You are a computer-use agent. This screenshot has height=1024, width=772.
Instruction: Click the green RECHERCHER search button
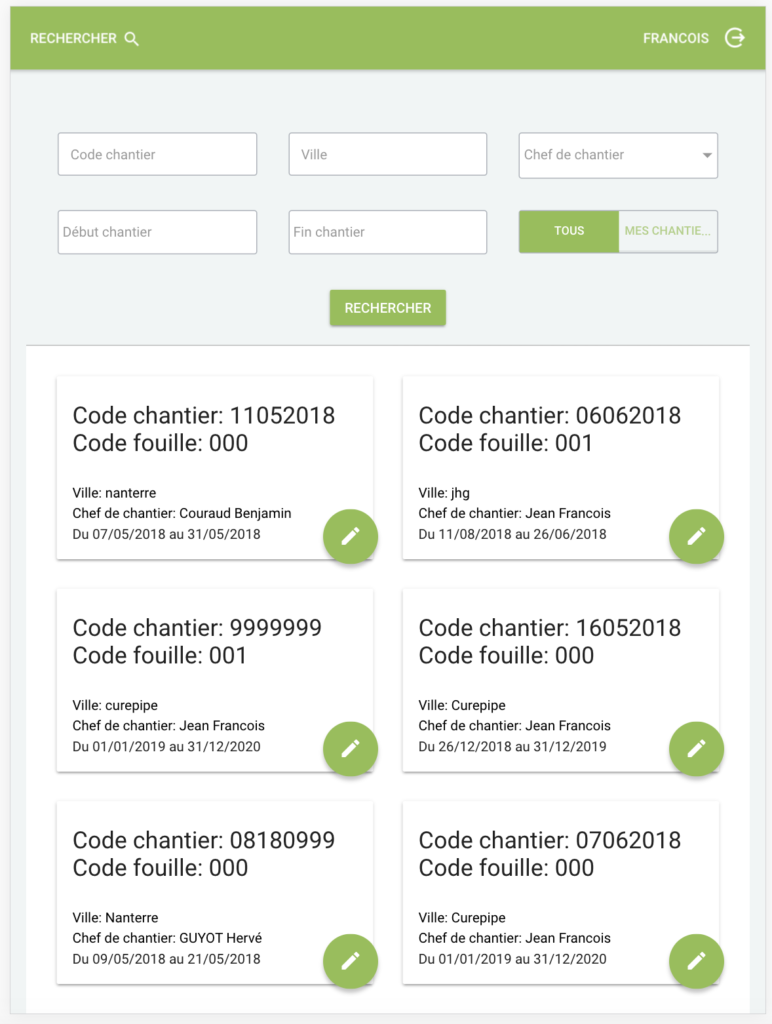click(388, 308)
